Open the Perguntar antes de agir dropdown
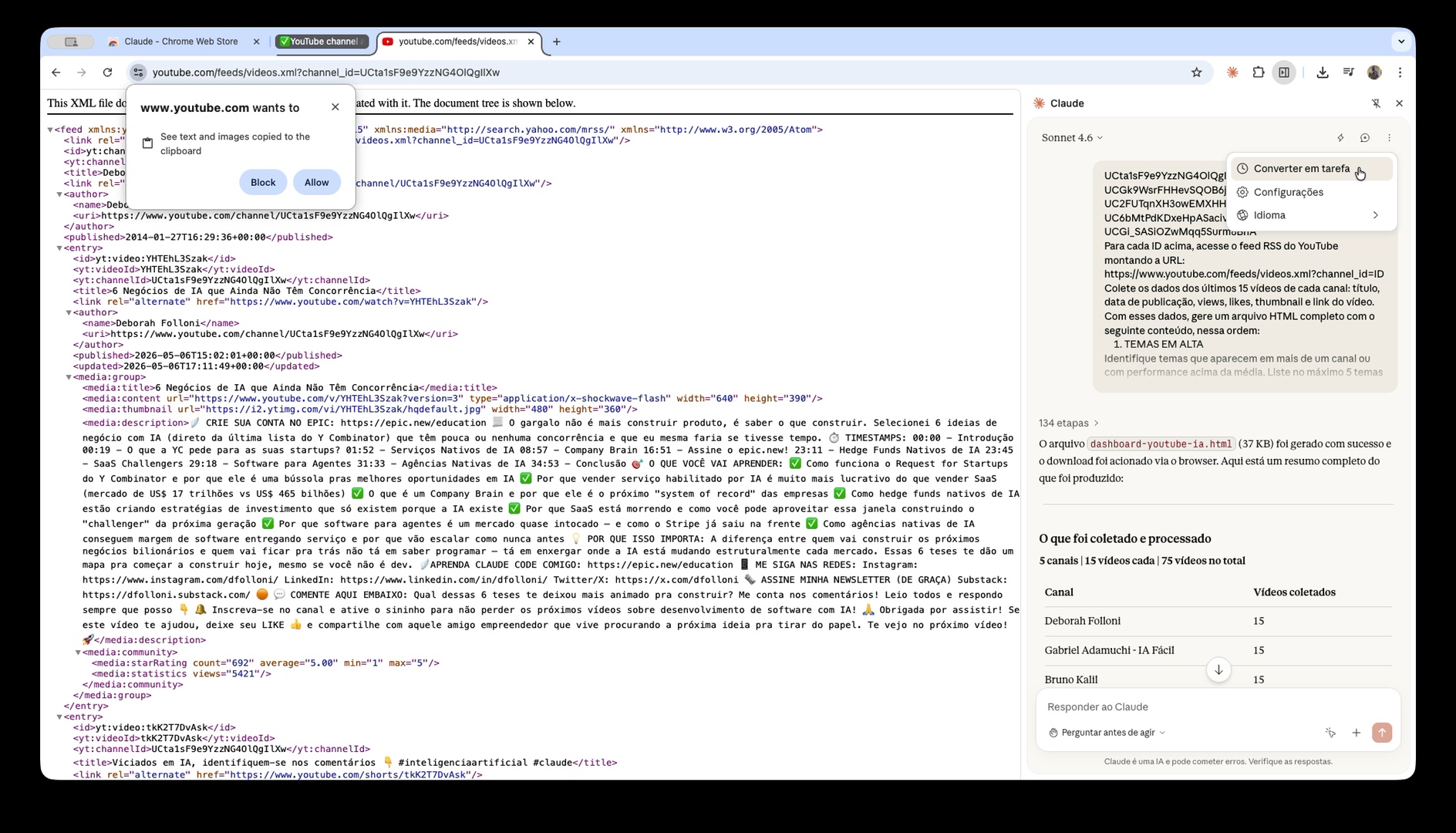This screenshot has width=1456, height=833. click(1107, 733)
